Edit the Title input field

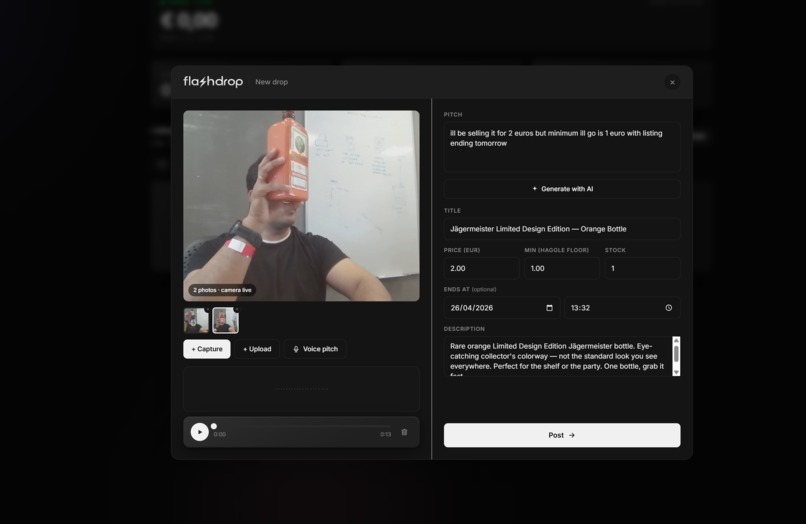pos(562,229)
